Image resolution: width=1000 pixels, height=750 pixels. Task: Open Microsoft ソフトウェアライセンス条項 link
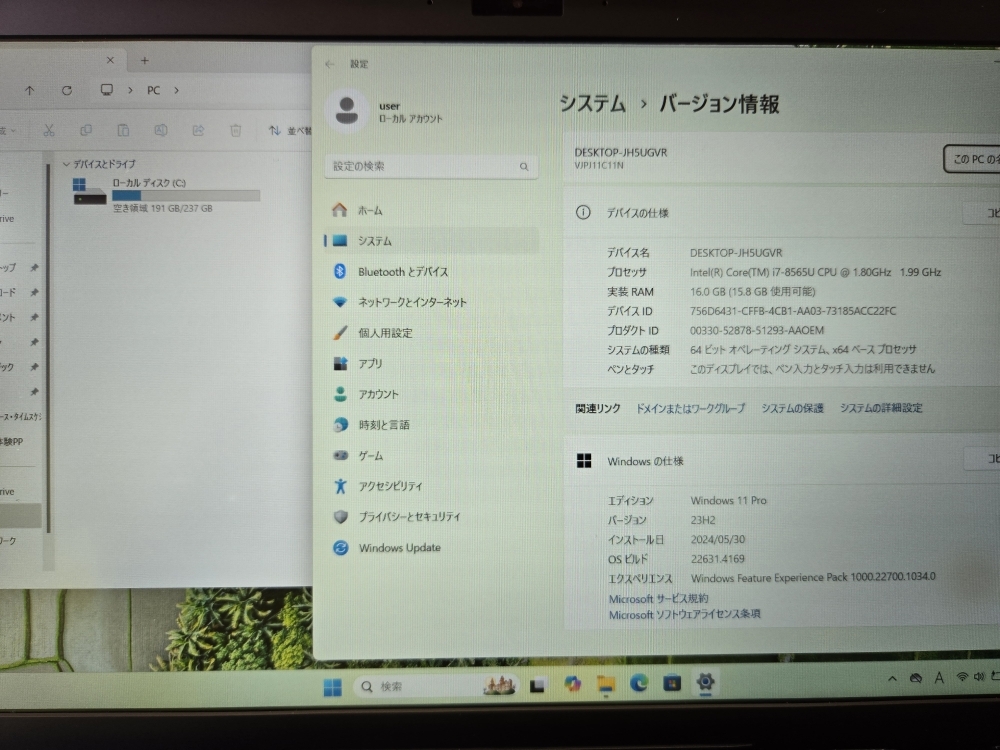(684, 614)
